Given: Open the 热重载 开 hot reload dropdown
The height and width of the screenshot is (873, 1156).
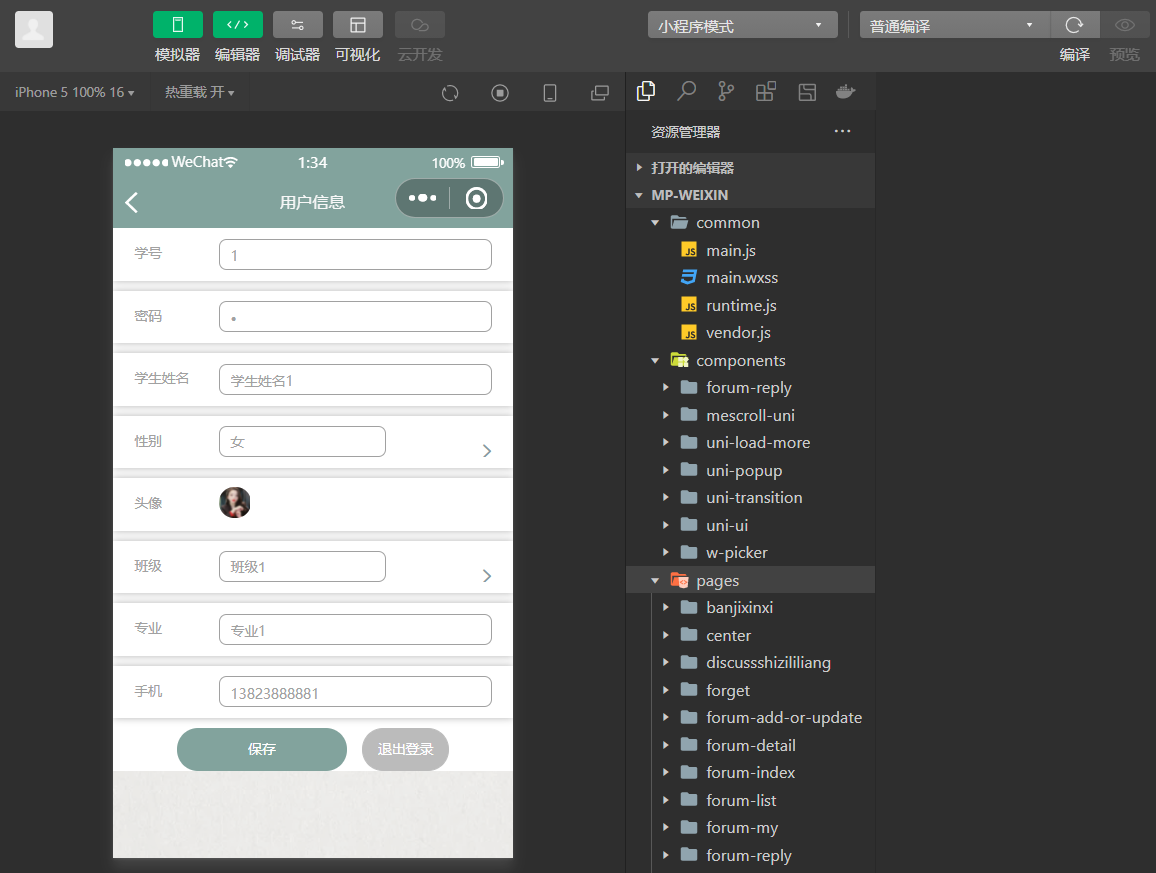Looking at the screenshot, I should [199, 92].
